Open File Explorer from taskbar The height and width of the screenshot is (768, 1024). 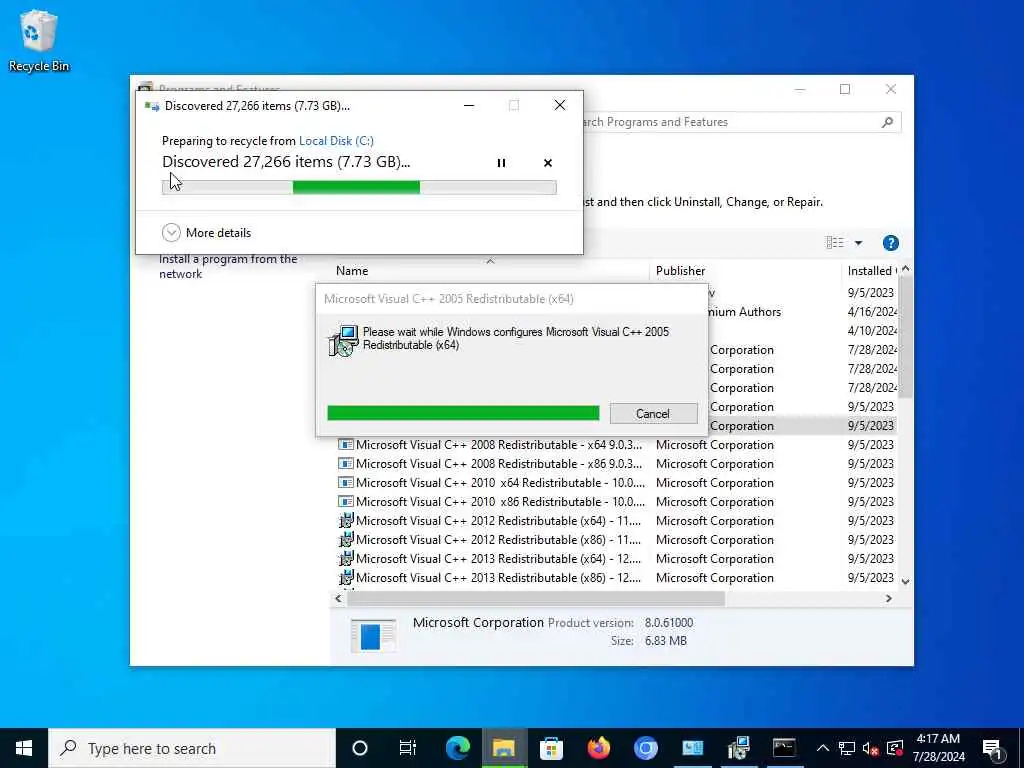(504, 748)
